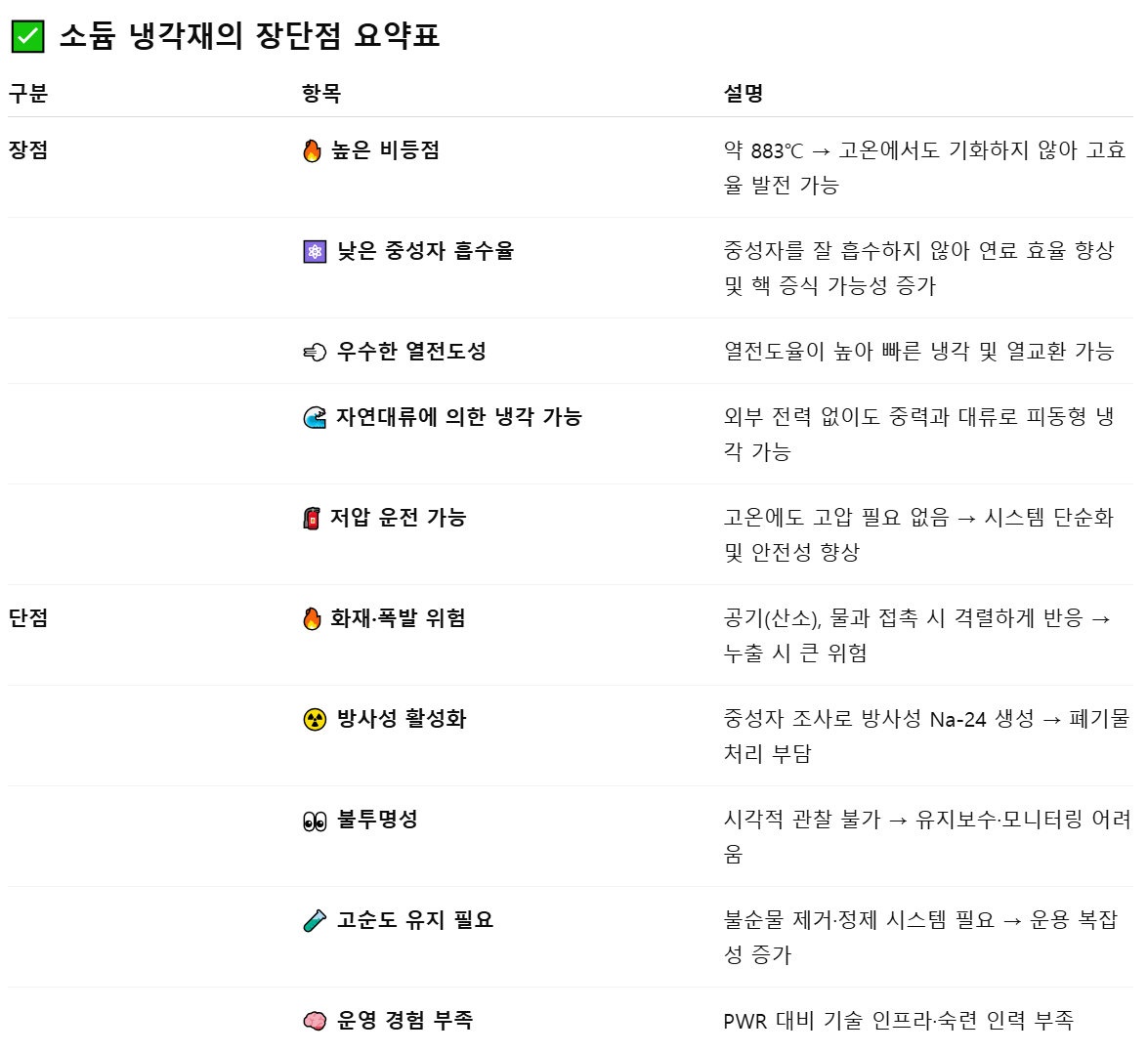1148x1053 pixels.
Task: Click the 단점 row label
Action: click(27, 618)
